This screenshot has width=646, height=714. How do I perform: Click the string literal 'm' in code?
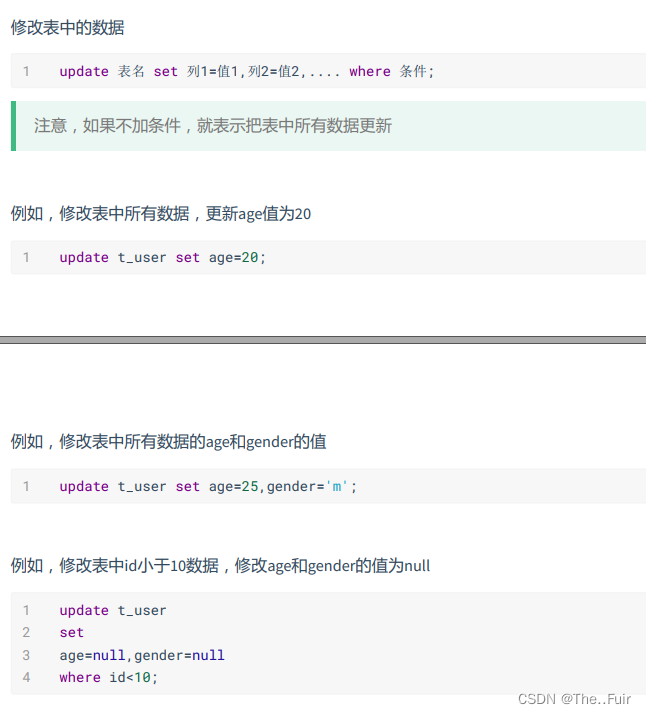pos(337,486)
